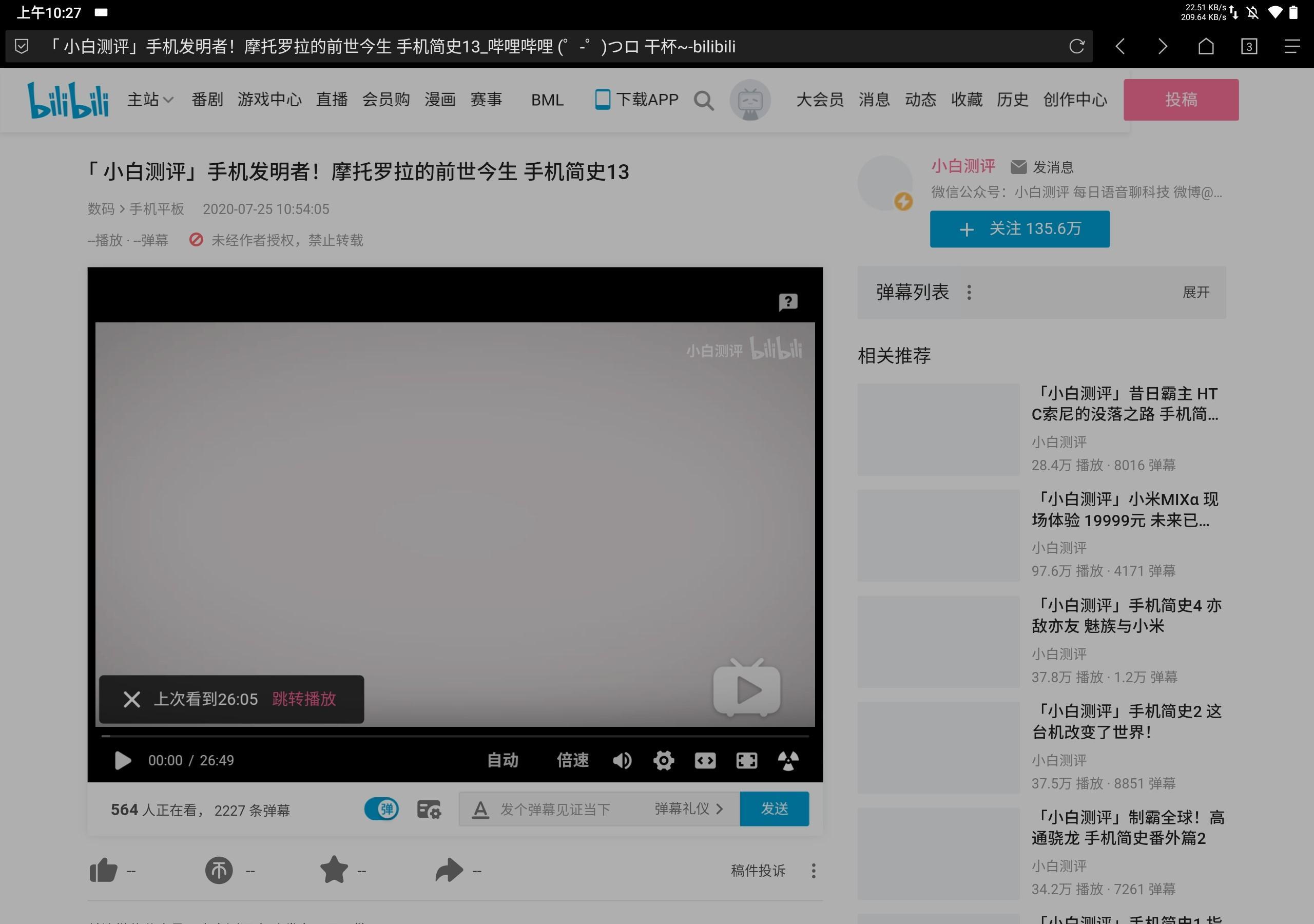This screenshot has width=1314, height=924.
Task: Enter fullscreen mode icon
Action: pyautogui.click(x=746, y=760)
